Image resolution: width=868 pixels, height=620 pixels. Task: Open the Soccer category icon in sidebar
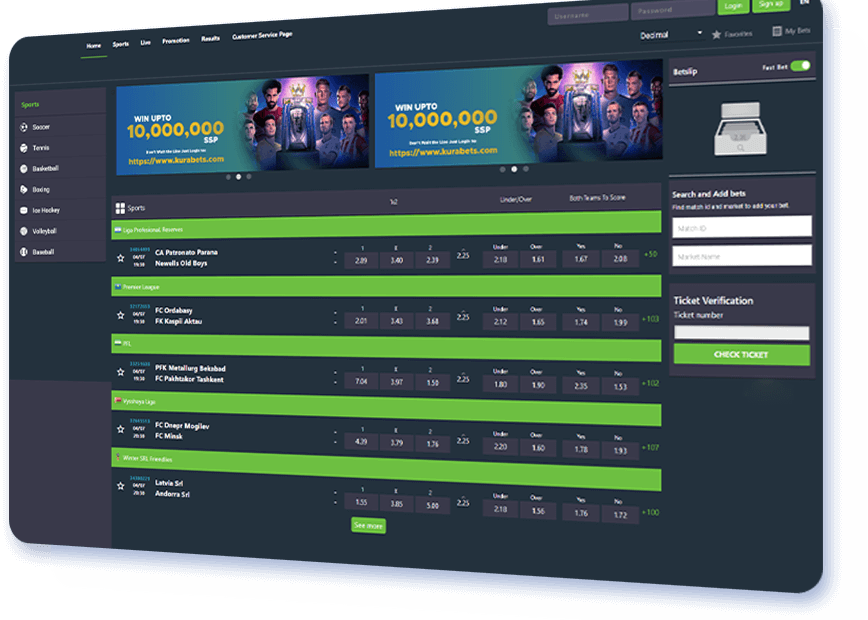tap(24, 127)
